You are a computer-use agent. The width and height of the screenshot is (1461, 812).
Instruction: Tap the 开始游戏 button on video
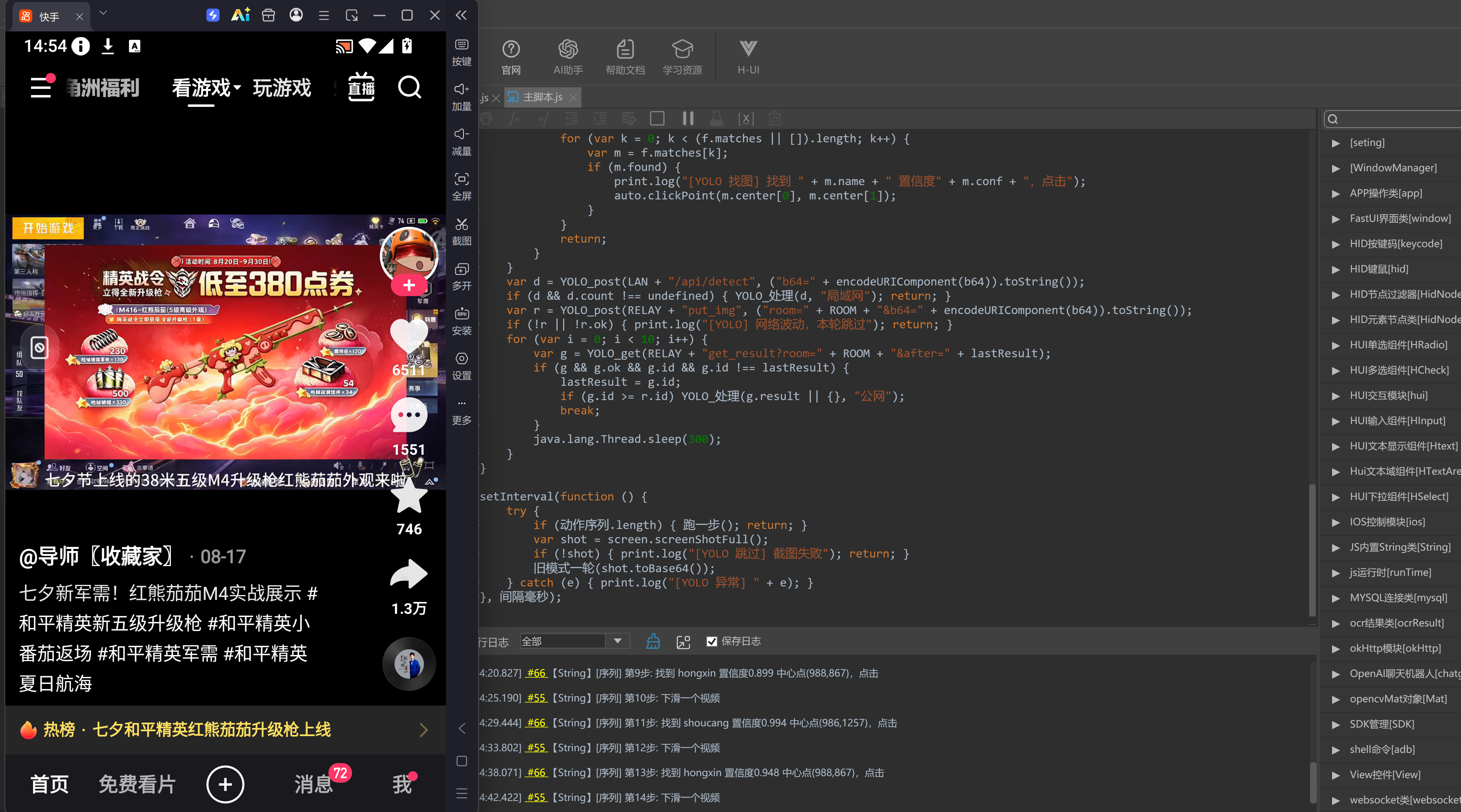48,228
